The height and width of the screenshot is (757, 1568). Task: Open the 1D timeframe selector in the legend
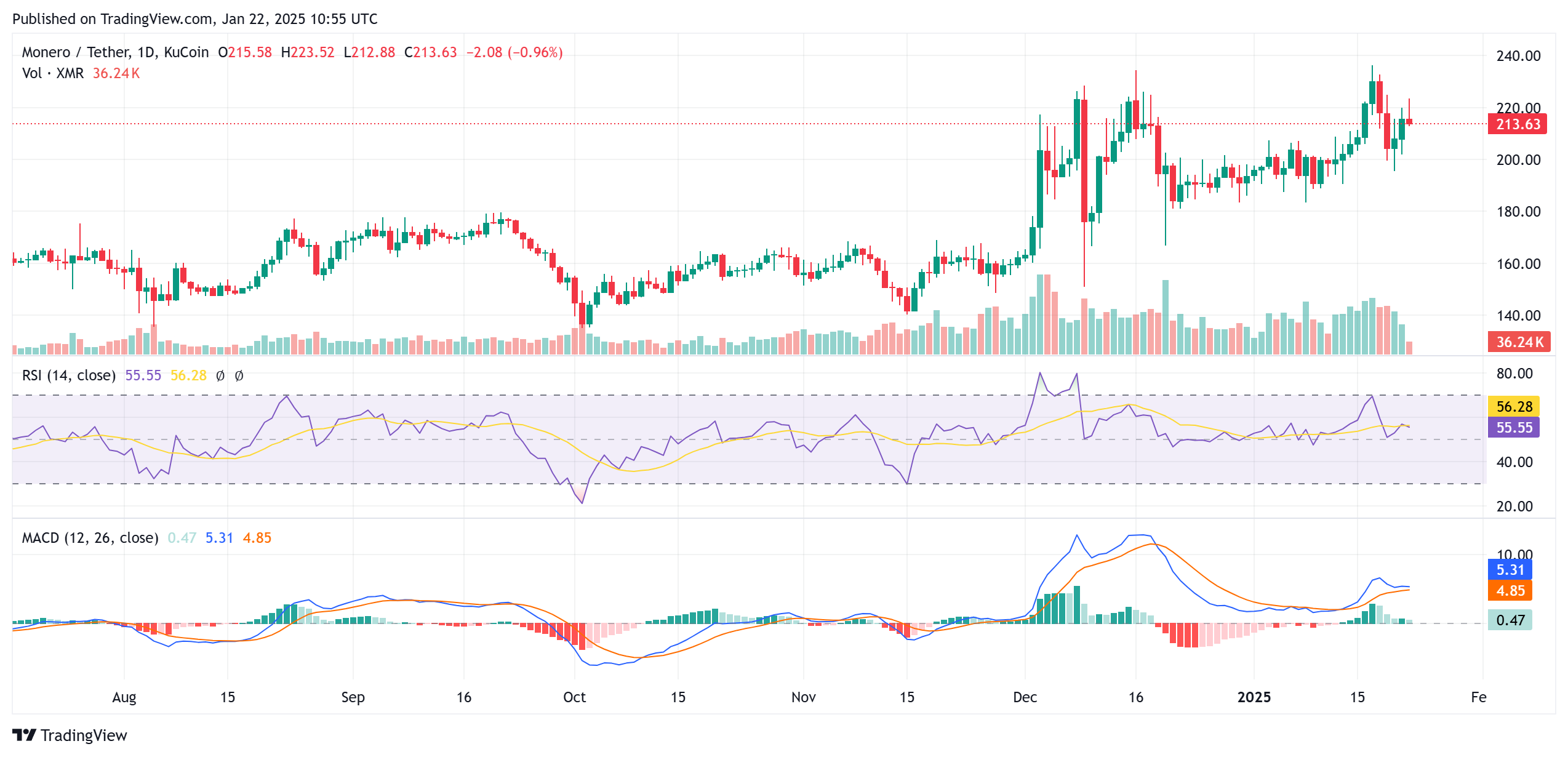pos(146,52)
